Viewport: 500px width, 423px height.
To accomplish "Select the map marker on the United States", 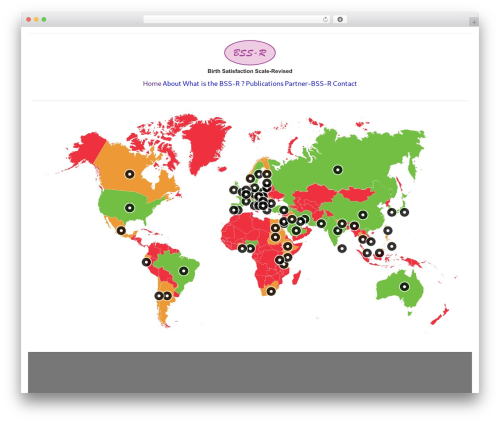I will 130,208.
